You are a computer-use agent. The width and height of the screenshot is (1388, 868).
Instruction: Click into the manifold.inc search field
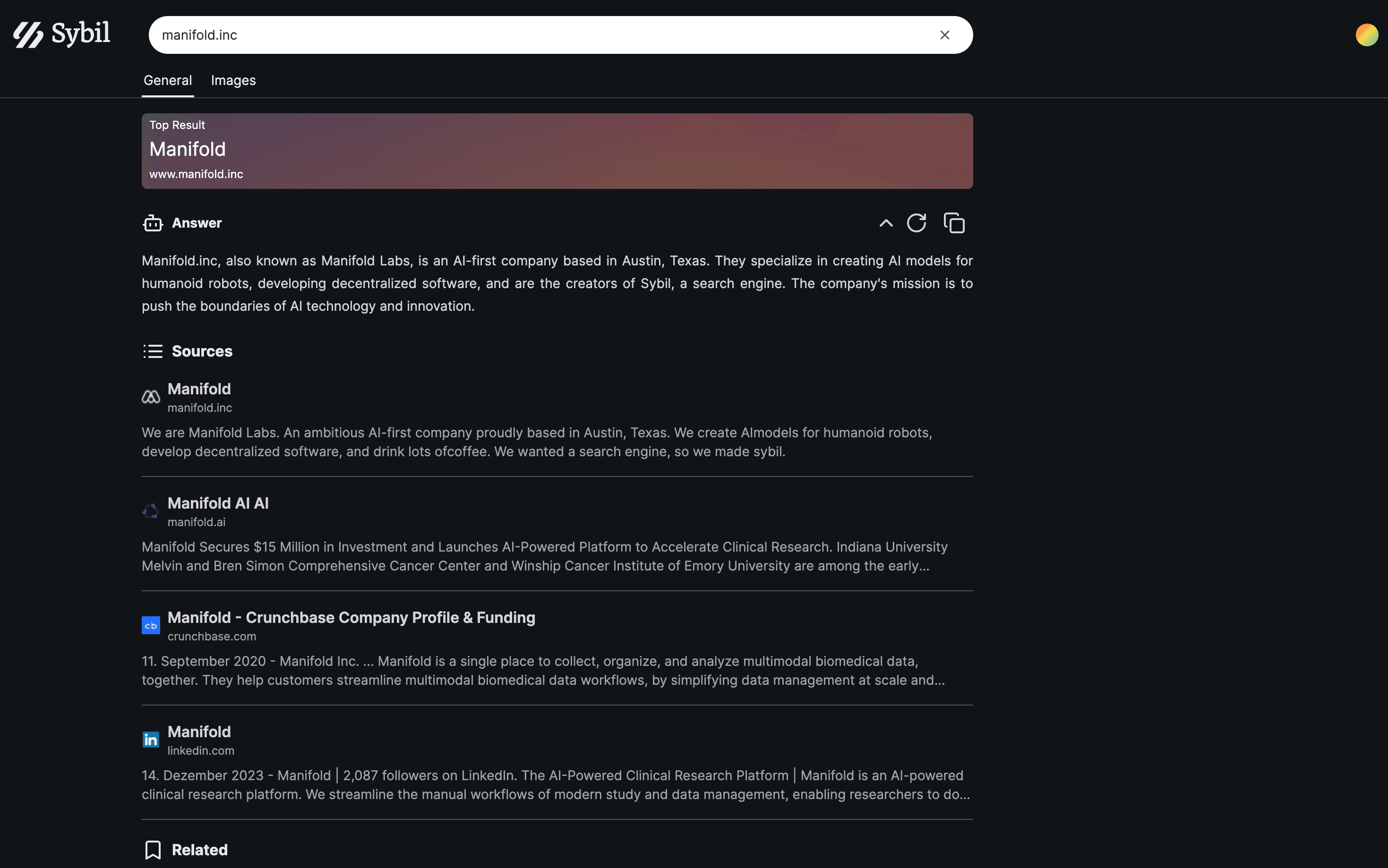pos(517,35)
